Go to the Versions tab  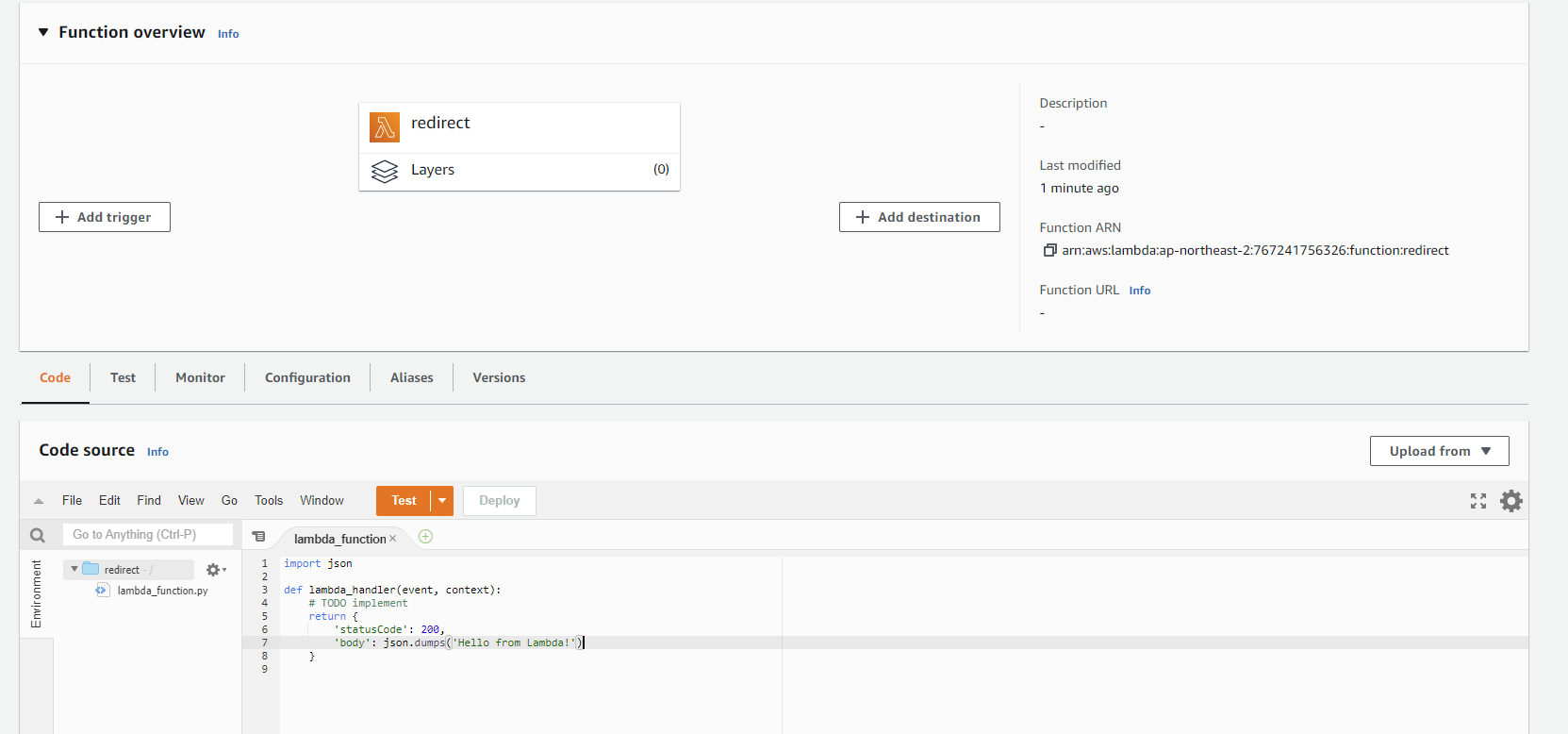(x=499, y=377)
